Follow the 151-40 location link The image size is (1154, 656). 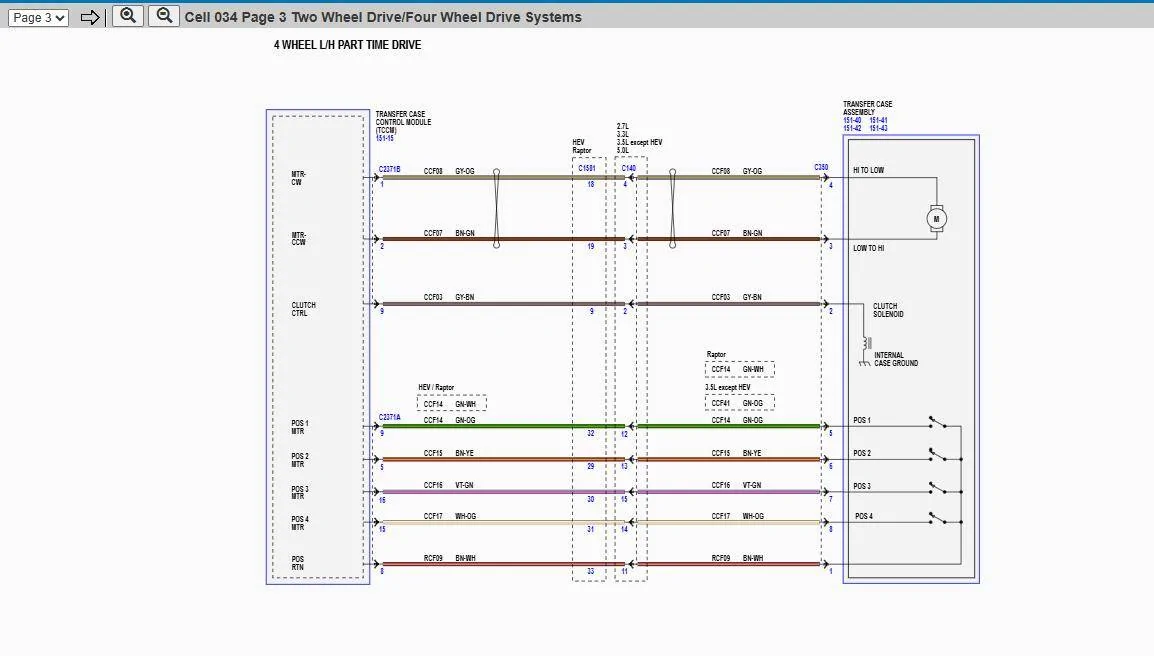[x=852, y=120]
